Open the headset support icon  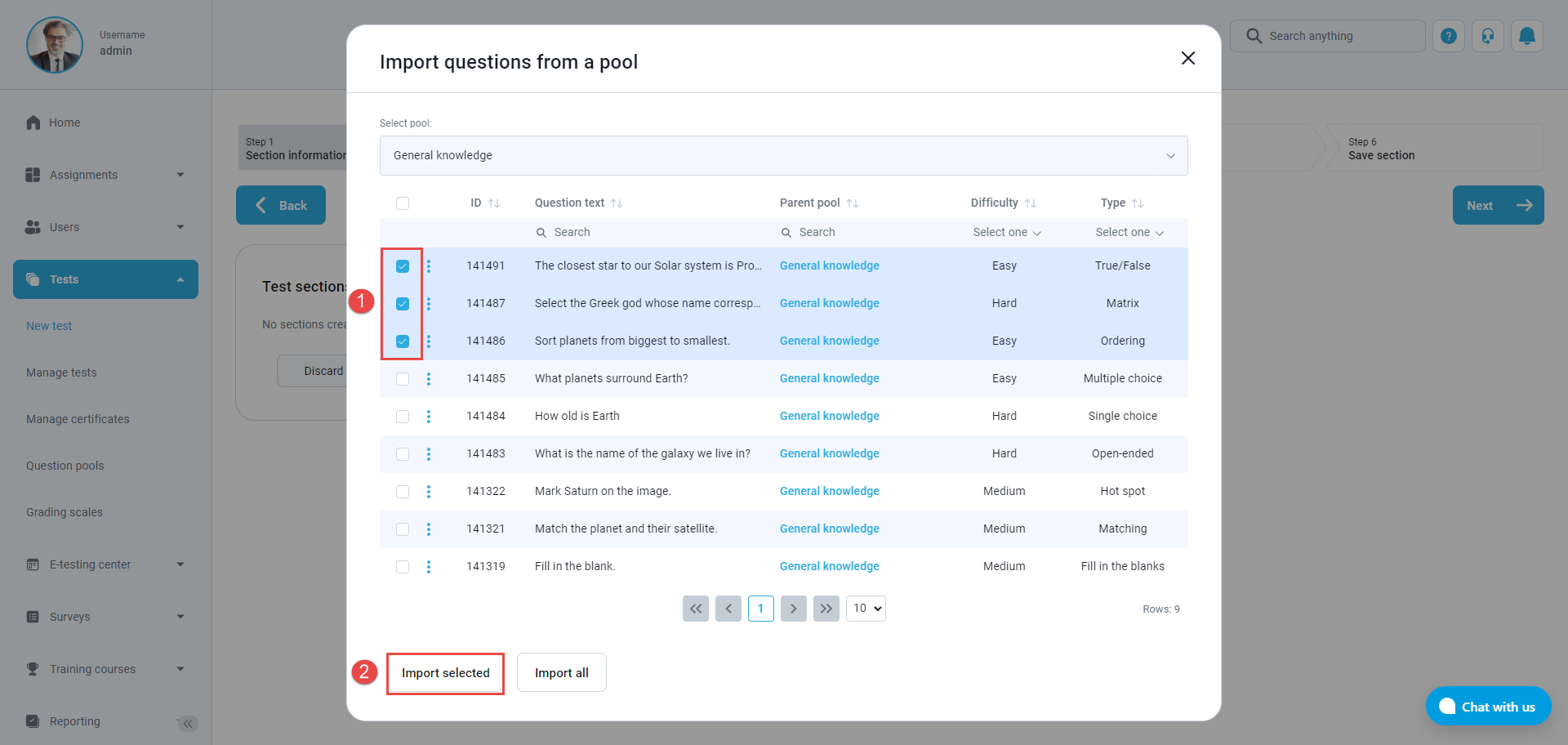1487,36
